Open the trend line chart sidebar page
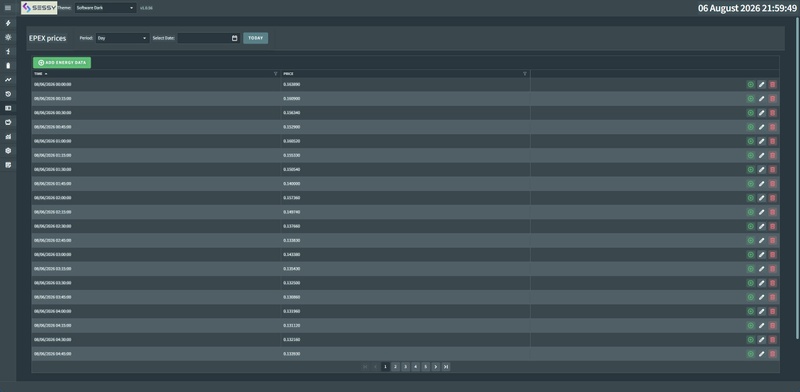 [8, 80]
